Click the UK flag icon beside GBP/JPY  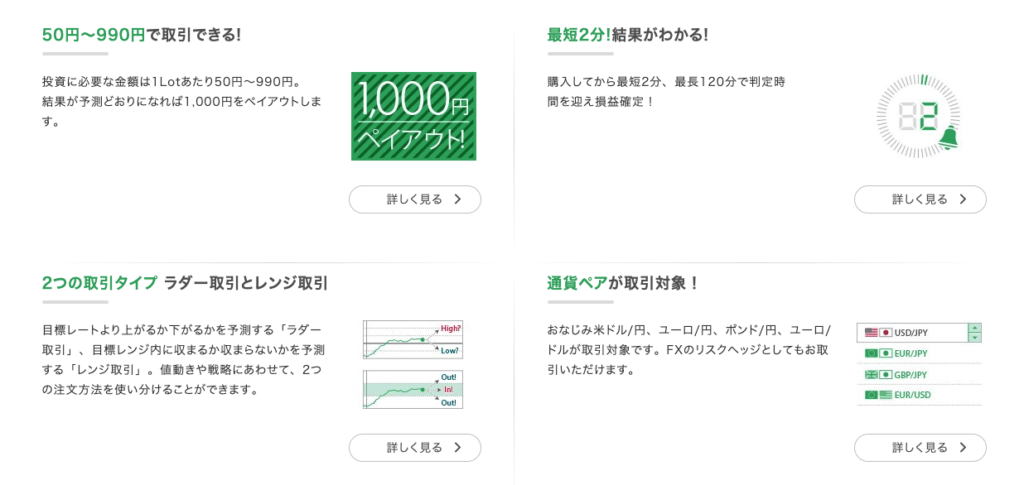(x=871, y=375)
